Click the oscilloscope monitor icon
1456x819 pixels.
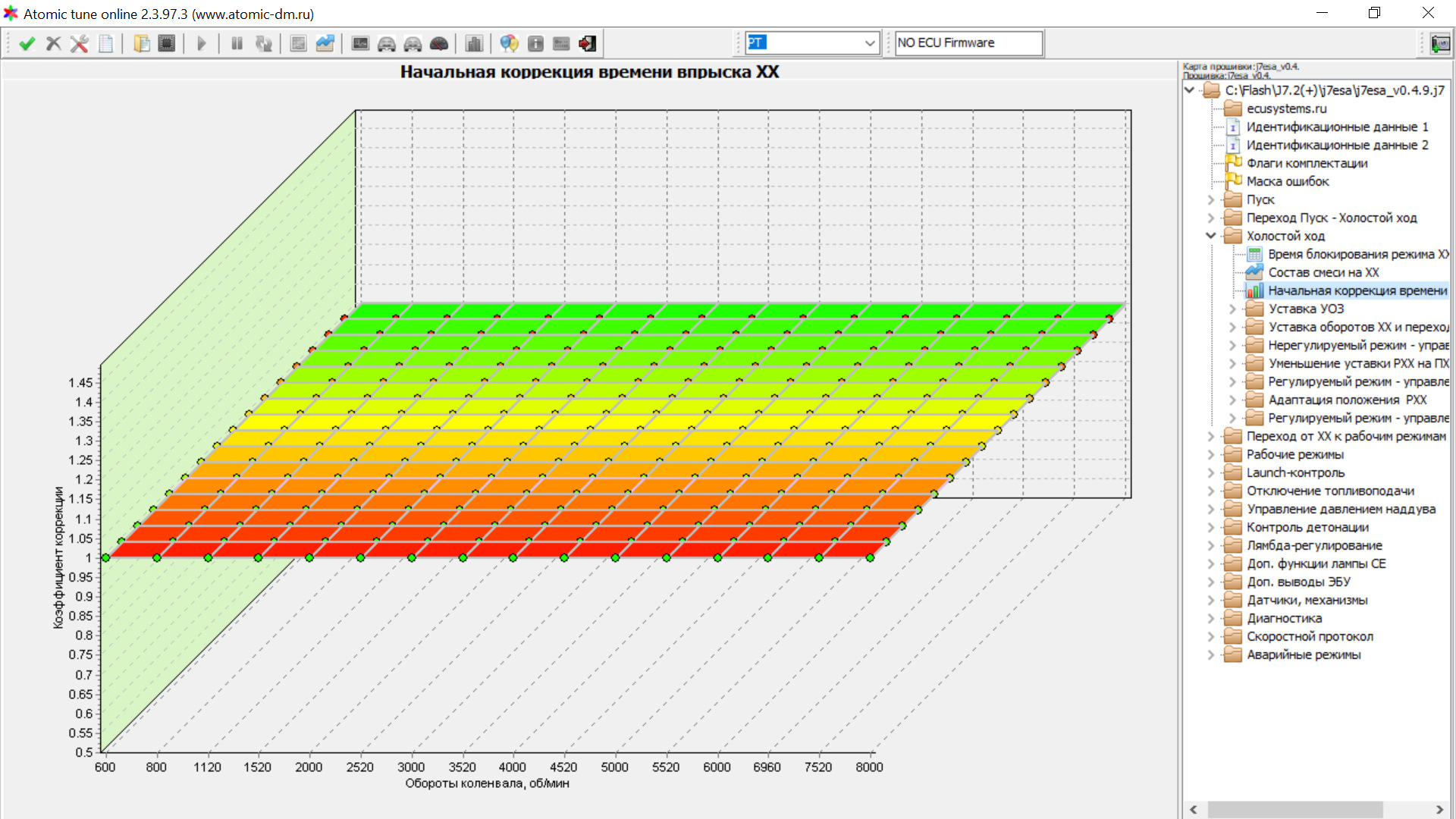(x=360, y=43)
